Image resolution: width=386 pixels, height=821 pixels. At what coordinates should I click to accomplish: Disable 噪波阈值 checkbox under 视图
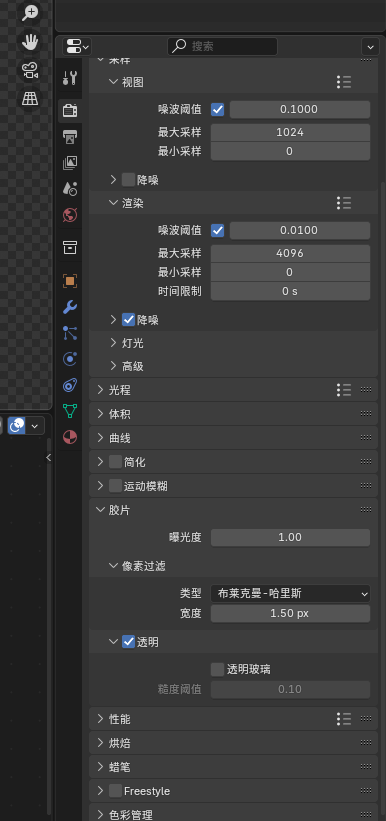[x=217, y=109]
